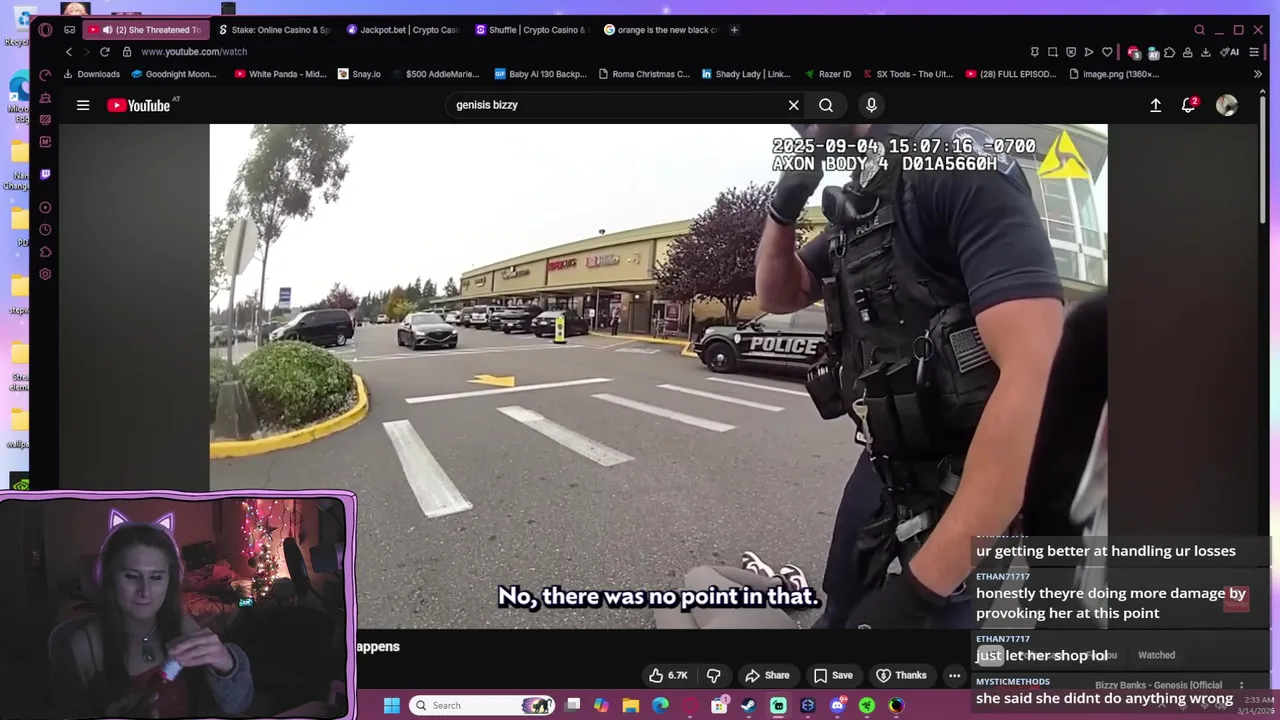Launch Steam from taskbar
1280x720 pixels.
tap(748, 706)
